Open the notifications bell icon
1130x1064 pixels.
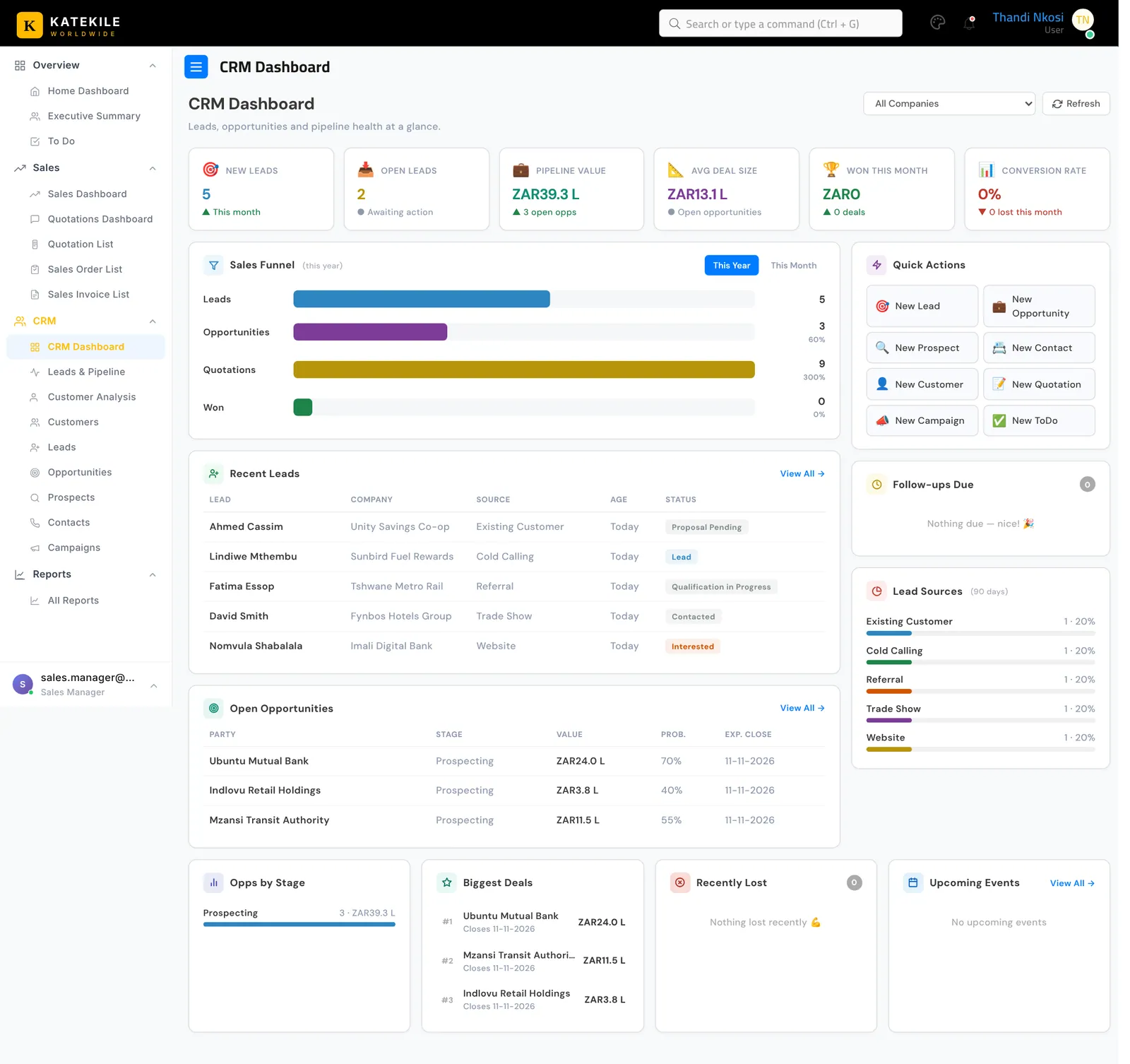coord(969,23)
